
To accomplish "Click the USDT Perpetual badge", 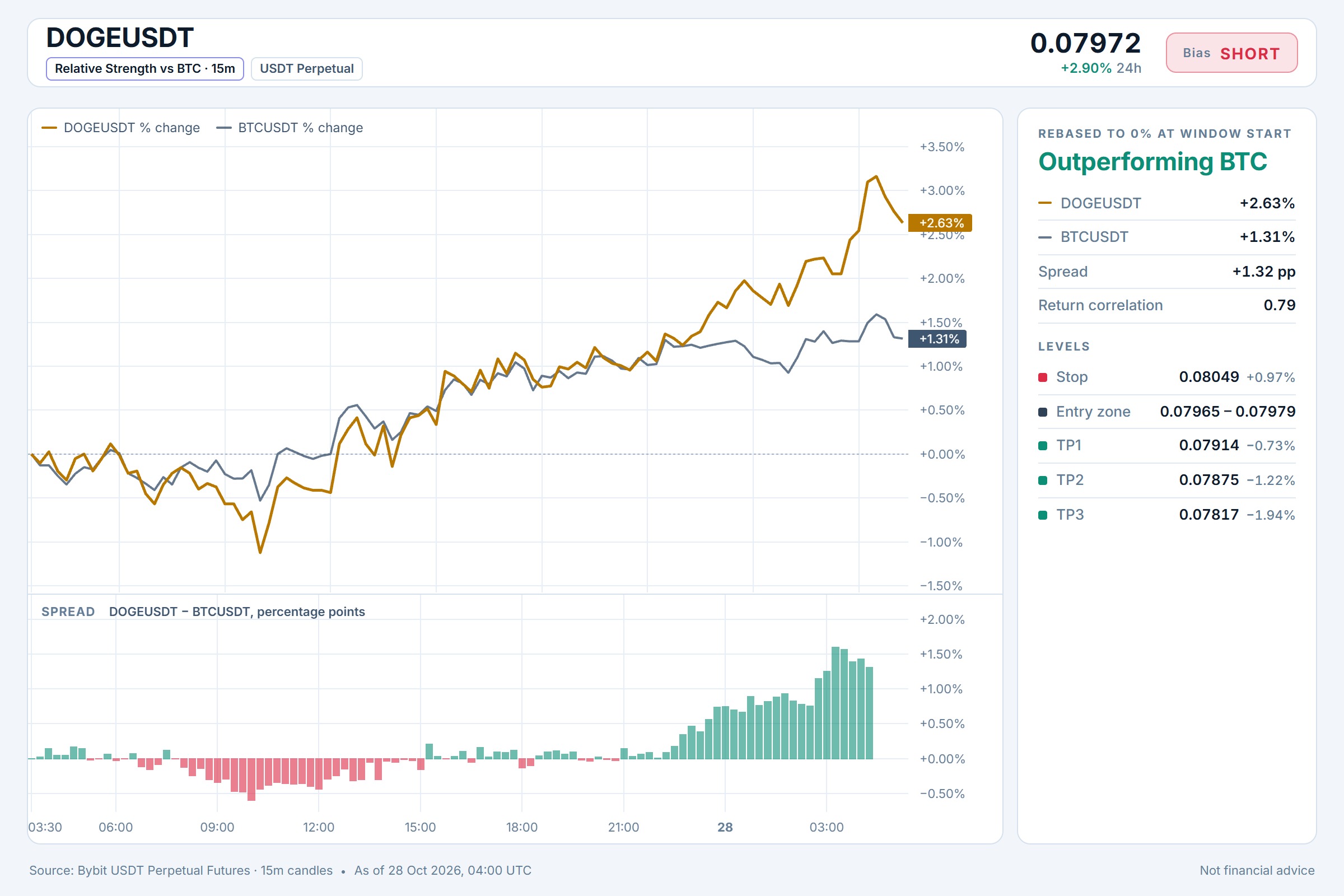I will [x=306, y=68].
